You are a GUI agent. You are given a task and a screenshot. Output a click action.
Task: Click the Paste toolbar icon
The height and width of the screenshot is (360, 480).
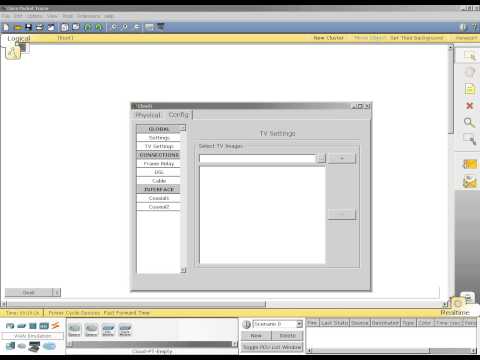(x=76, y=27)
